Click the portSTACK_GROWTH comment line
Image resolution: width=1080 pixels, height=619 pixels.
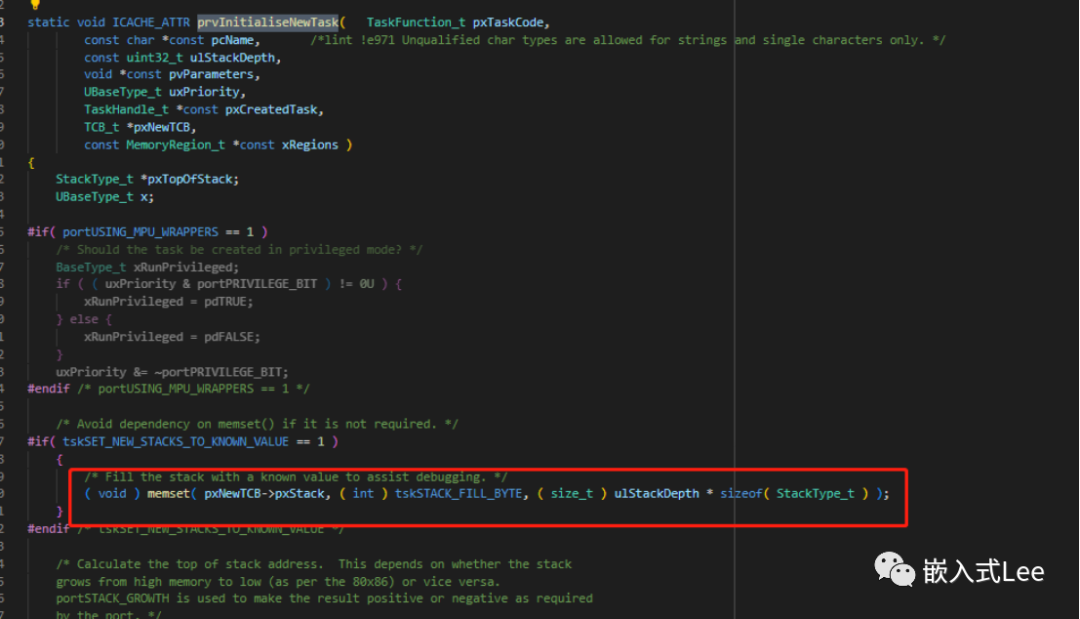[x=324, y=598]
